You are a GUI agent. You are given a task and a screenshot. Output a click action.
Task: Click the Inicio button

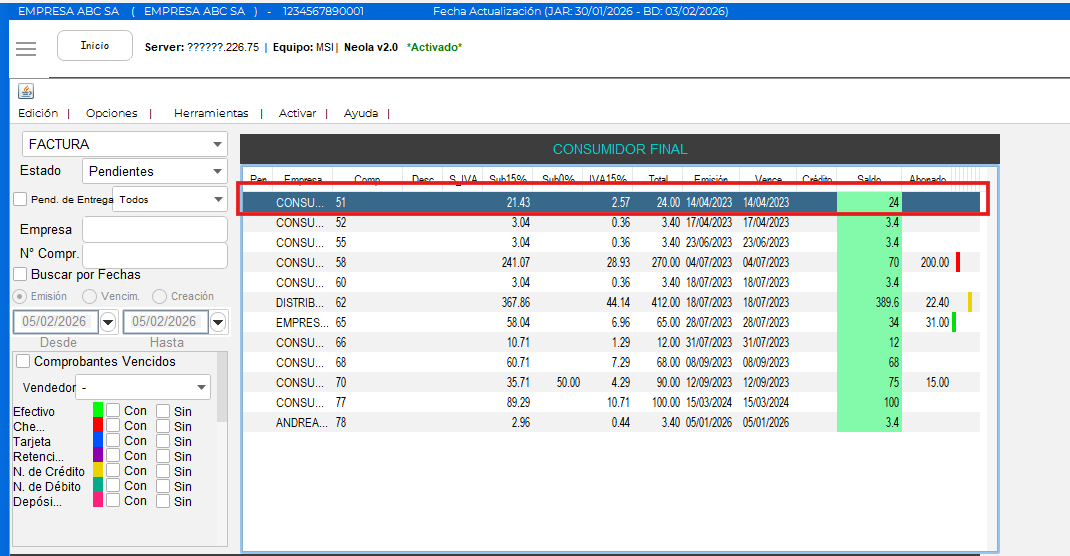click(x=95, y=46)
